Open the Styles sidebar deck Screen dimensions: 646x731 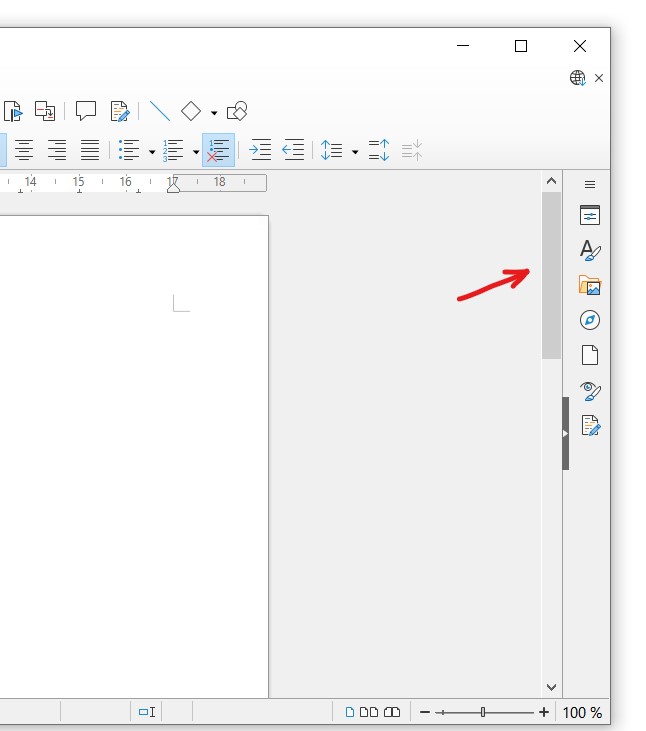point(590,250)
